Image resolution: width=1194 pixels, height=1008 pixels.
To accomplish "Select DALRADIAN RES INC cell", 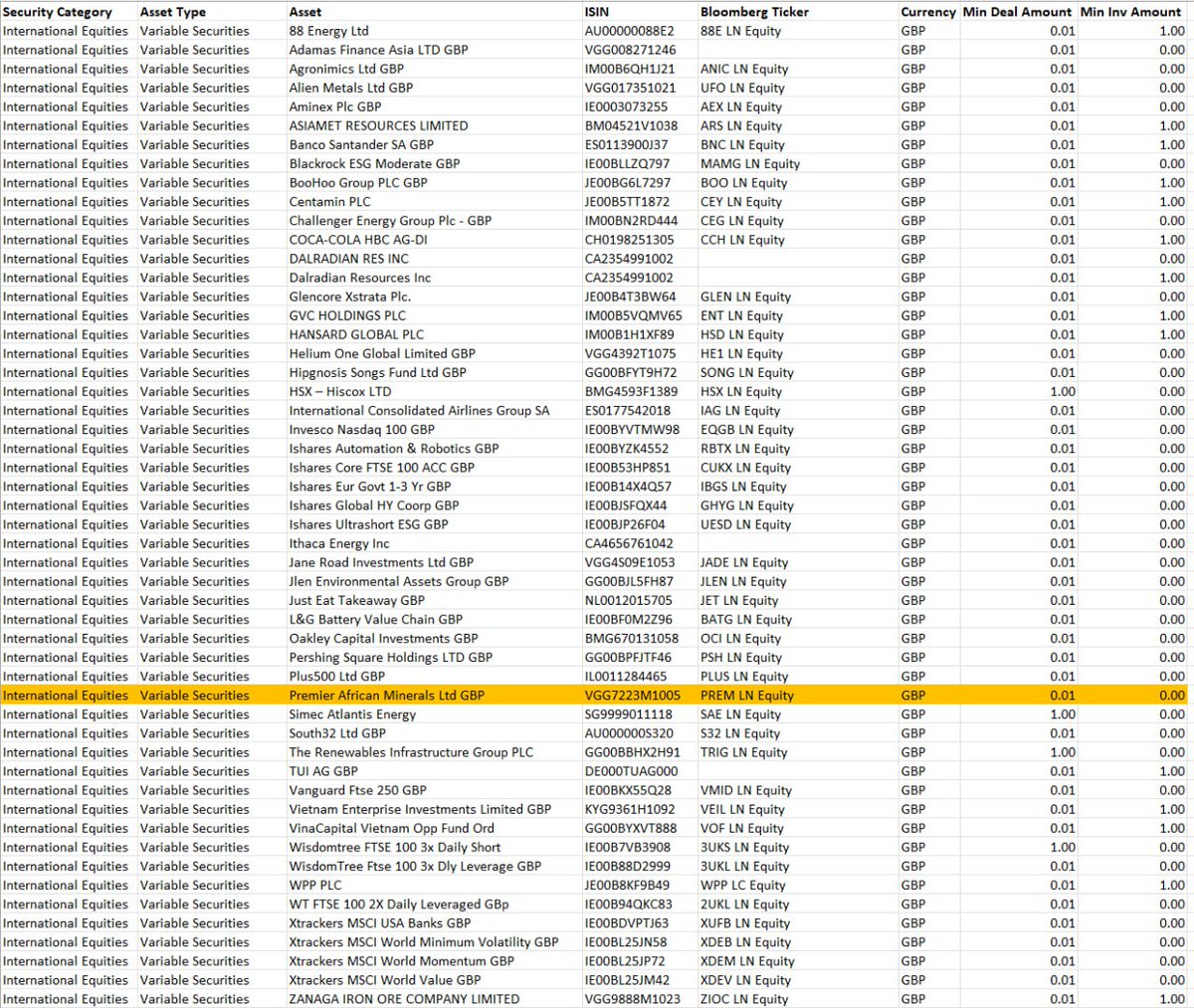I will (x=348, y=259).
